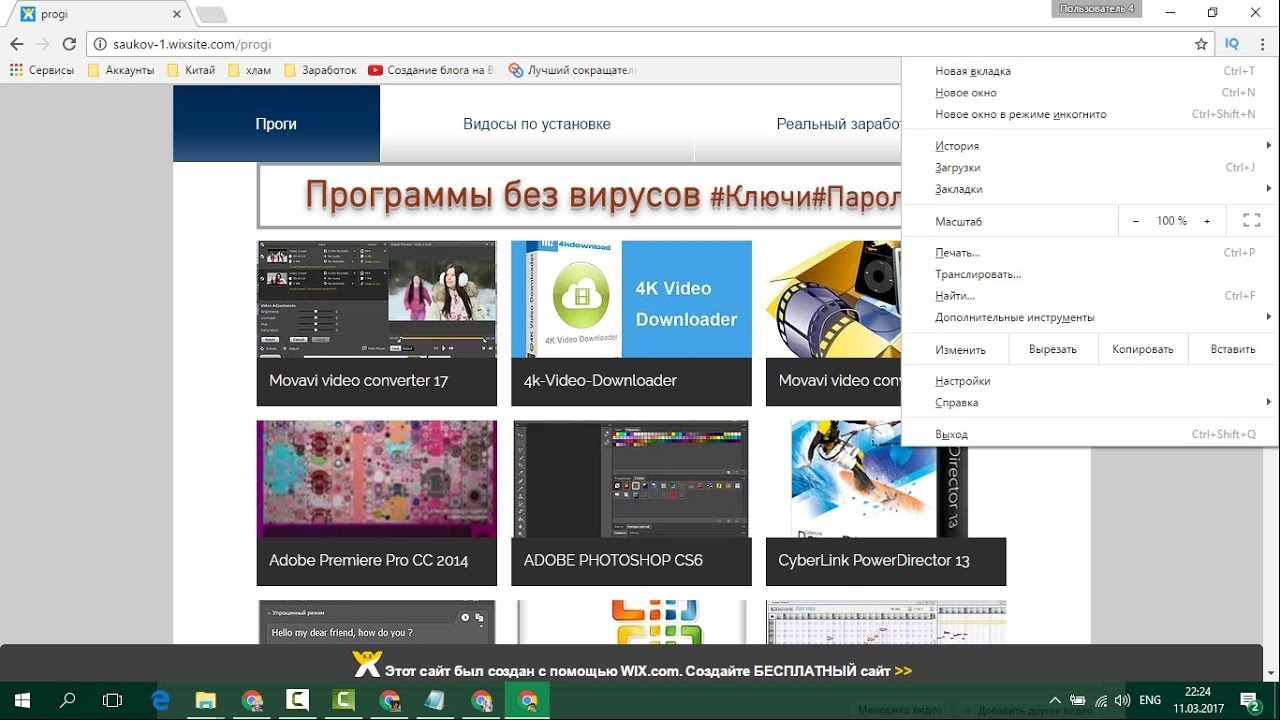The image size is (1280, 720).
Task: Focus the address bar with saukov-1.wixsite.com/progi
Action: 650,44
